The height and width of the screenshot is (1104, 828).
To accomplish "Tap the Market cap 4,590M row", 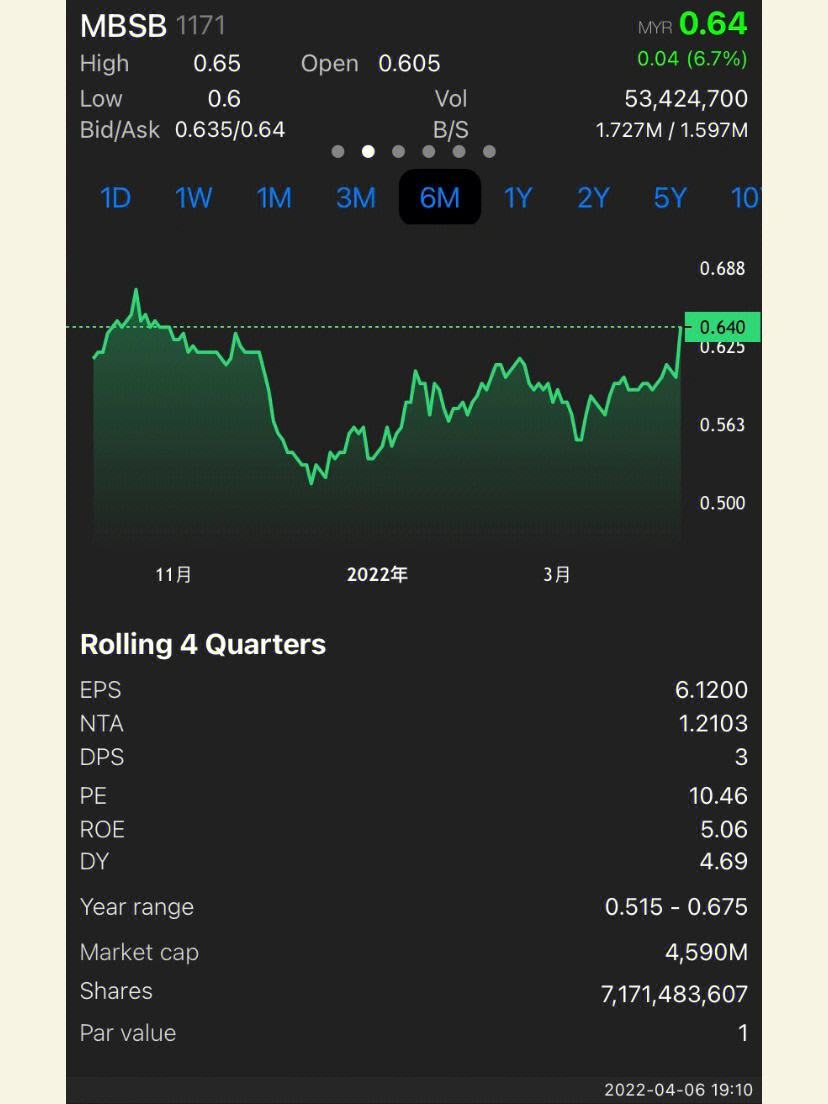I will pyautogui.click(x=413, y=952).
